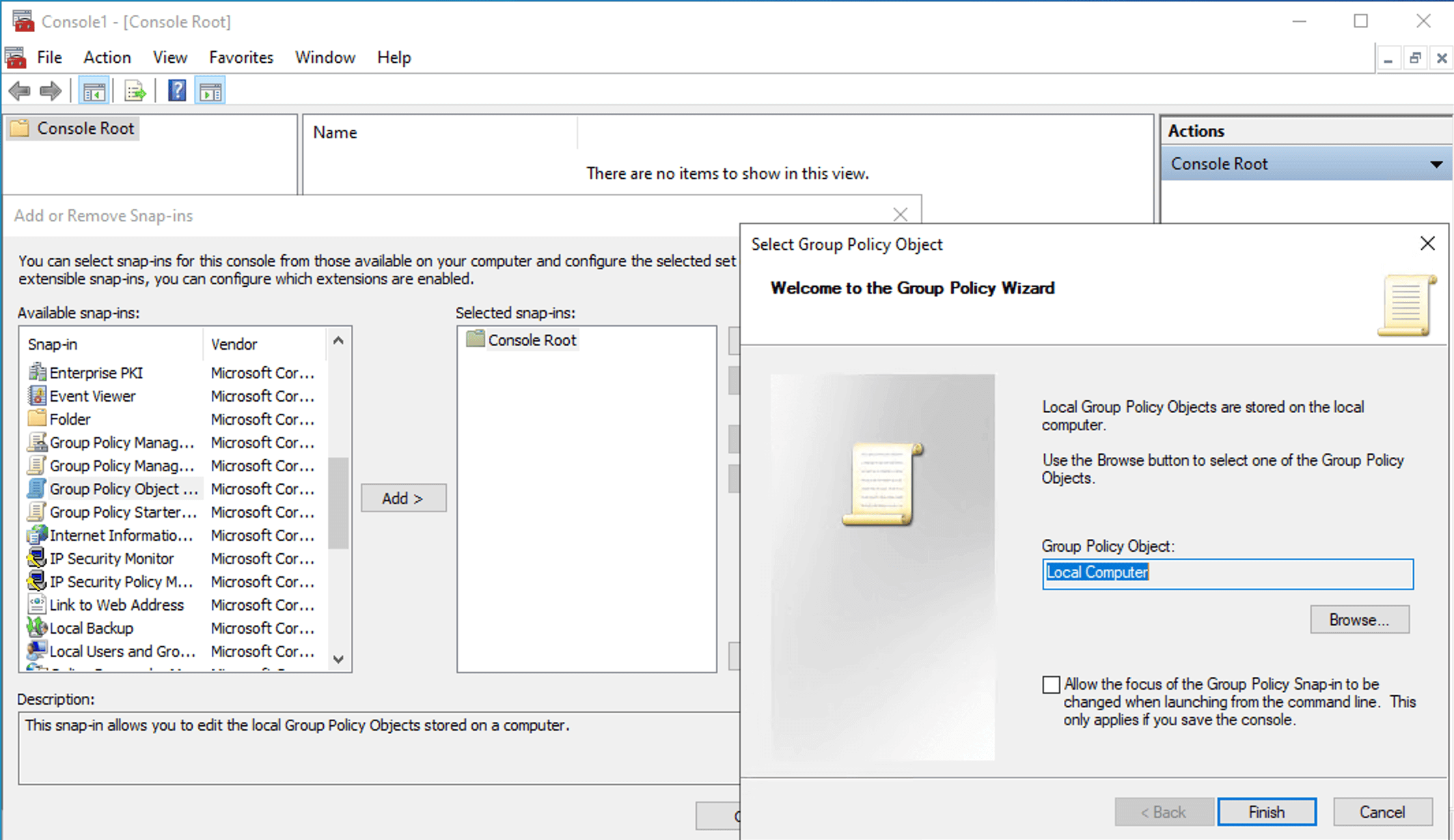Viewport: 1454px width, 840px height.
Task: Click the Show/Hide Console Tree toolbar icon
Action: point(94,89)
